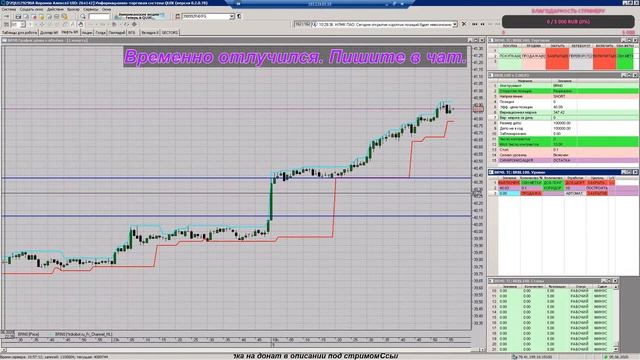Click the floppy disk save icon
The height and width of the screenshot is (360, 640).
coord(18,16)
